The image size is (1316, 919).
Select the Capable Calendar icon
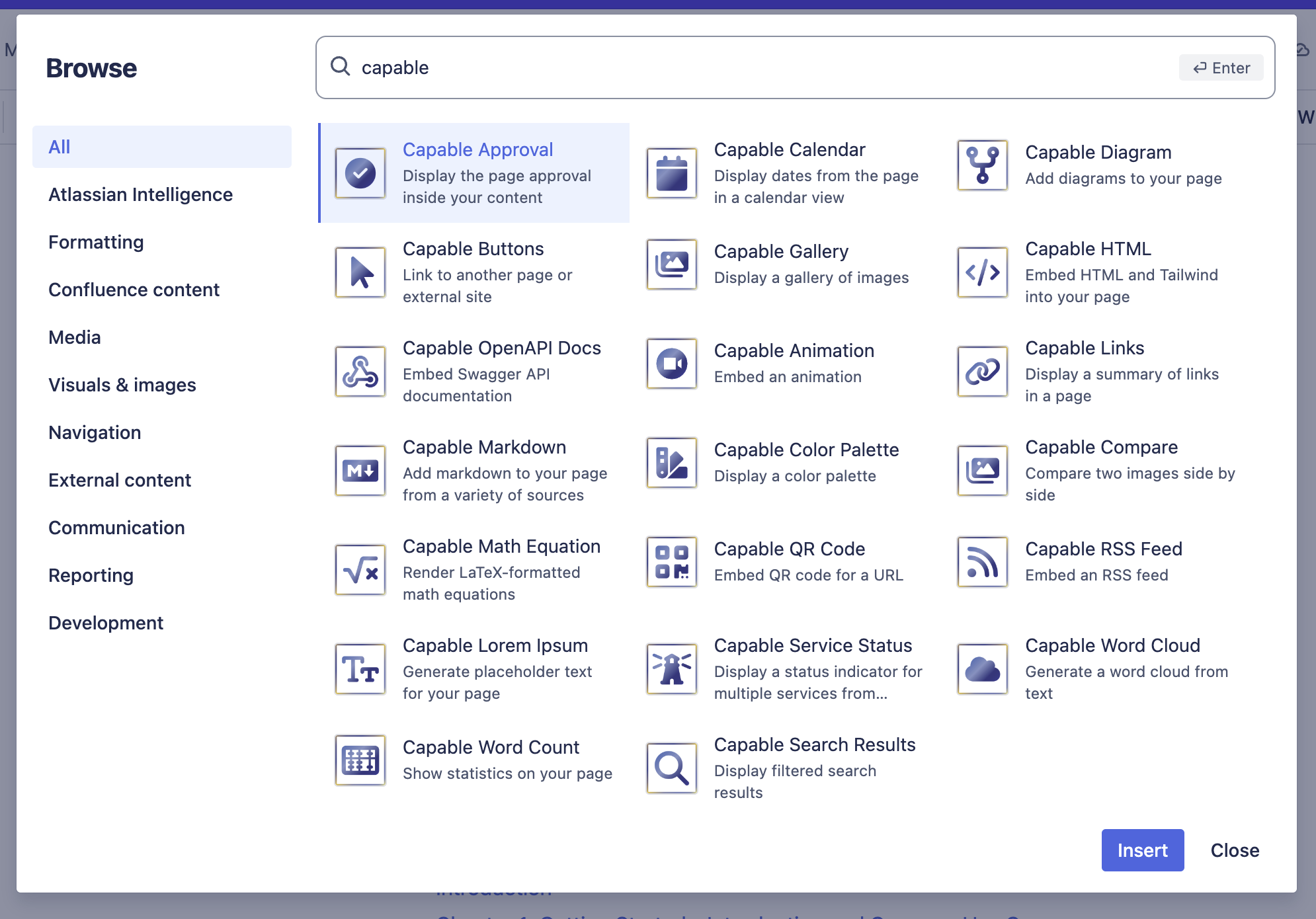point(671,173)
